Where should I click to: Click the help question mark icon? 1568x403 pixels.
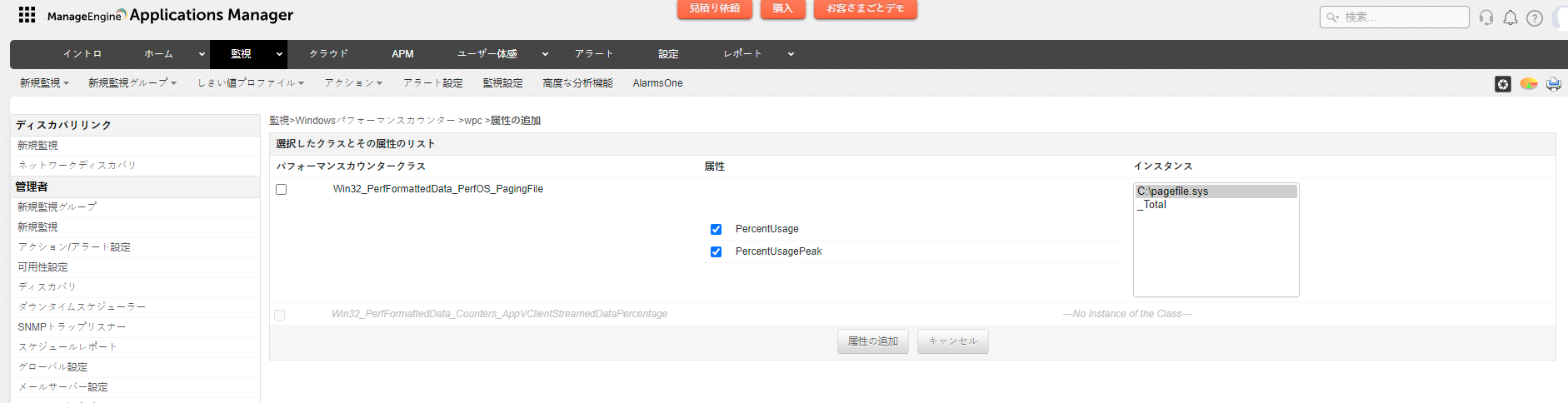(1534, 18)
